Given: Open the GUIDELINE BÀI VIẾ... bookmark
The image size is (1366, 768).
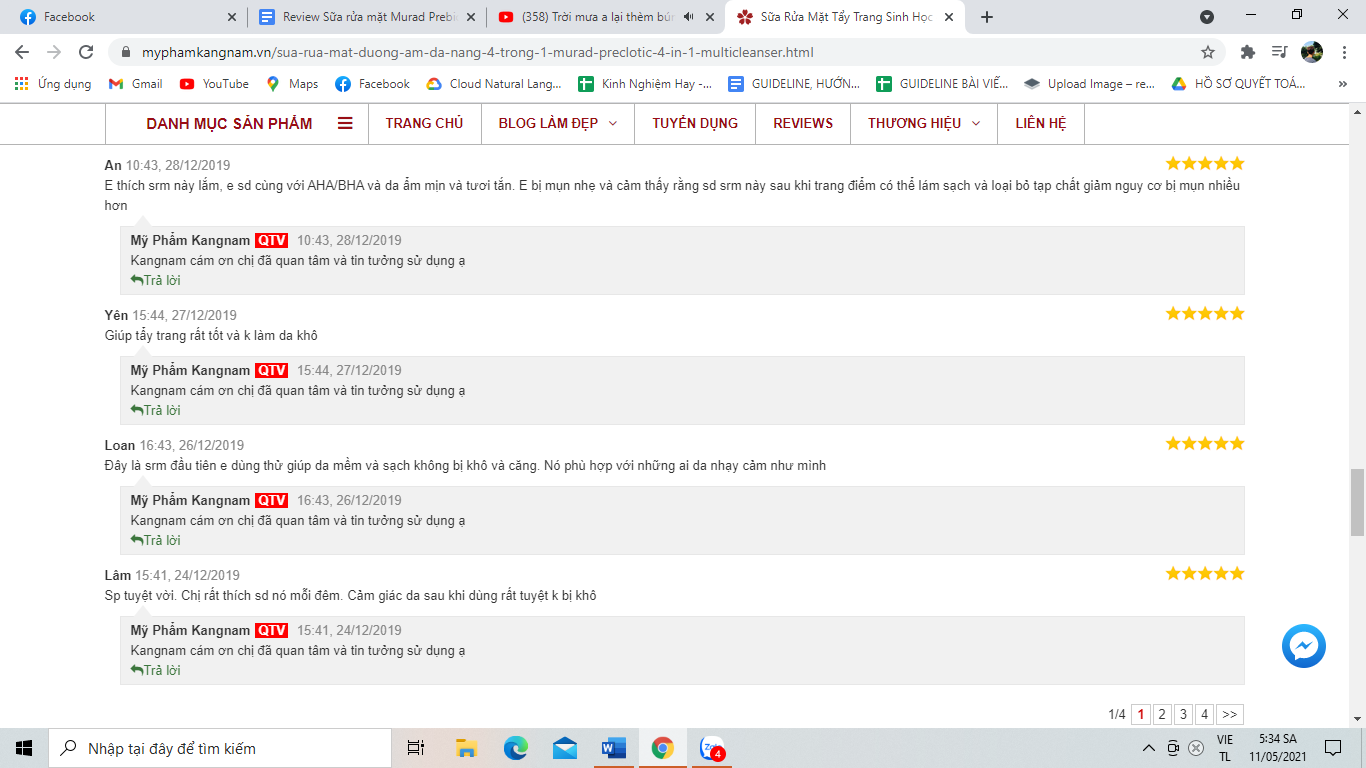Looking at the screenshot, I should point(942,84).
